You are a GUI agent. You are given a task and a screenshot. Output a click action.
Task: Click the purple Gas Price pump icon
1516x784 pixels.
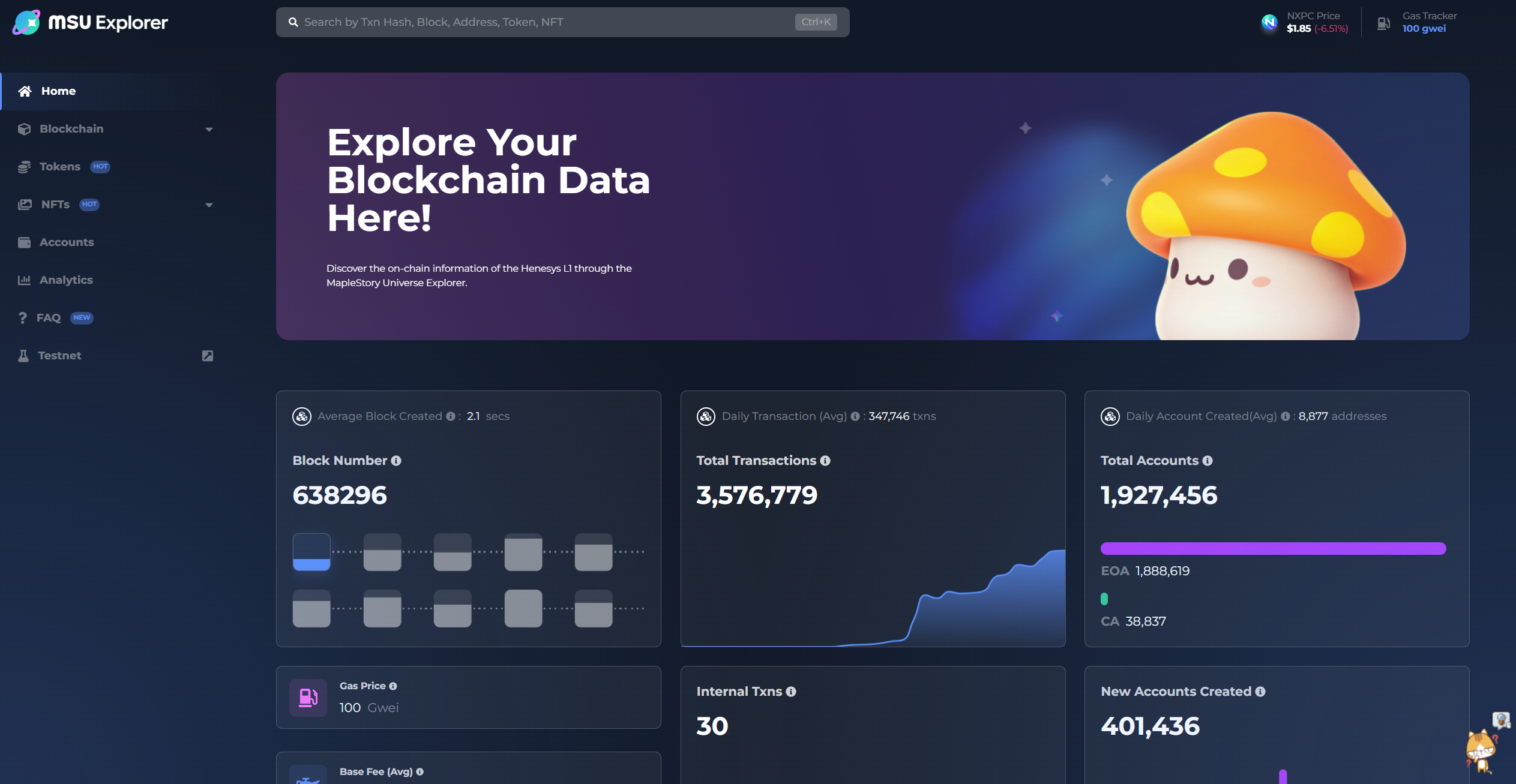[x=308, y=698]
